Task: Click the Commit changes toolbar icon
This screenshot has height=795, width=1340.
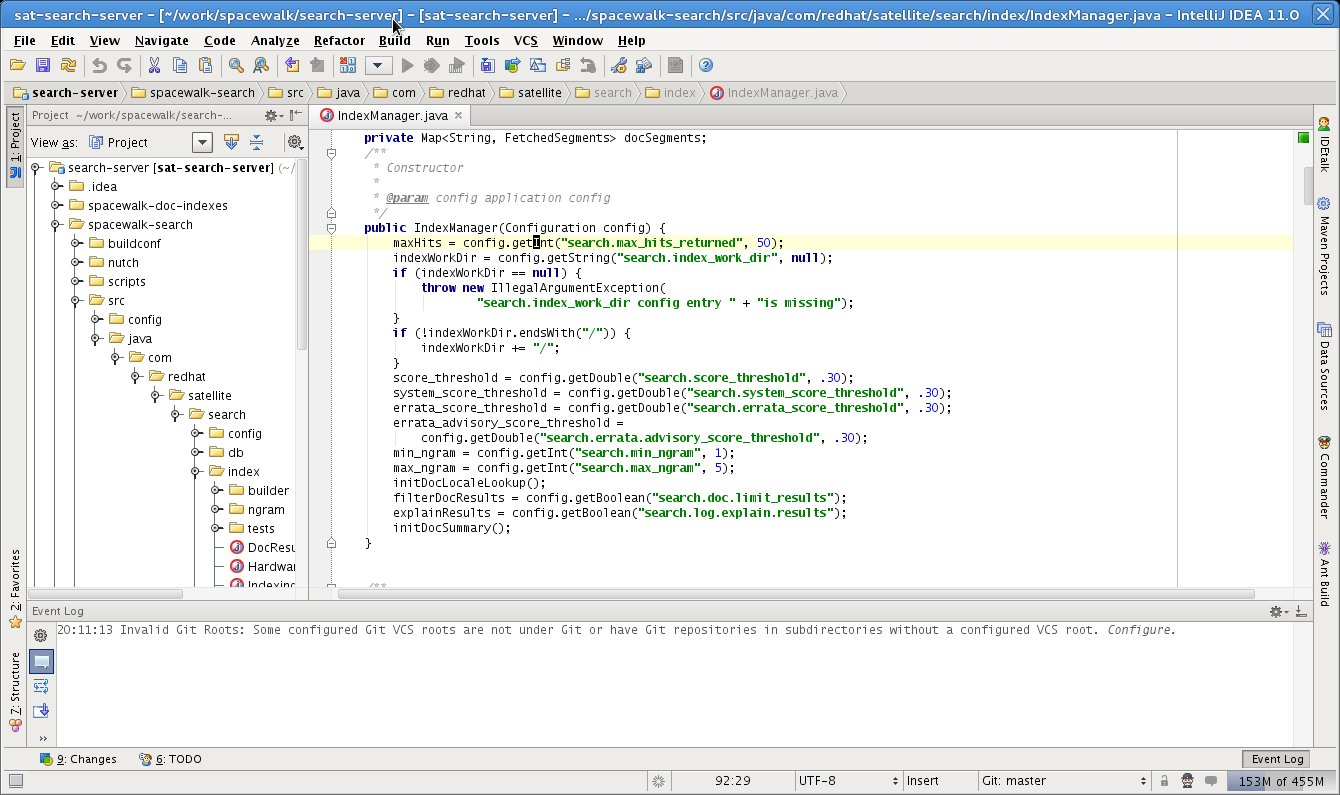Action: coord(513,65)
